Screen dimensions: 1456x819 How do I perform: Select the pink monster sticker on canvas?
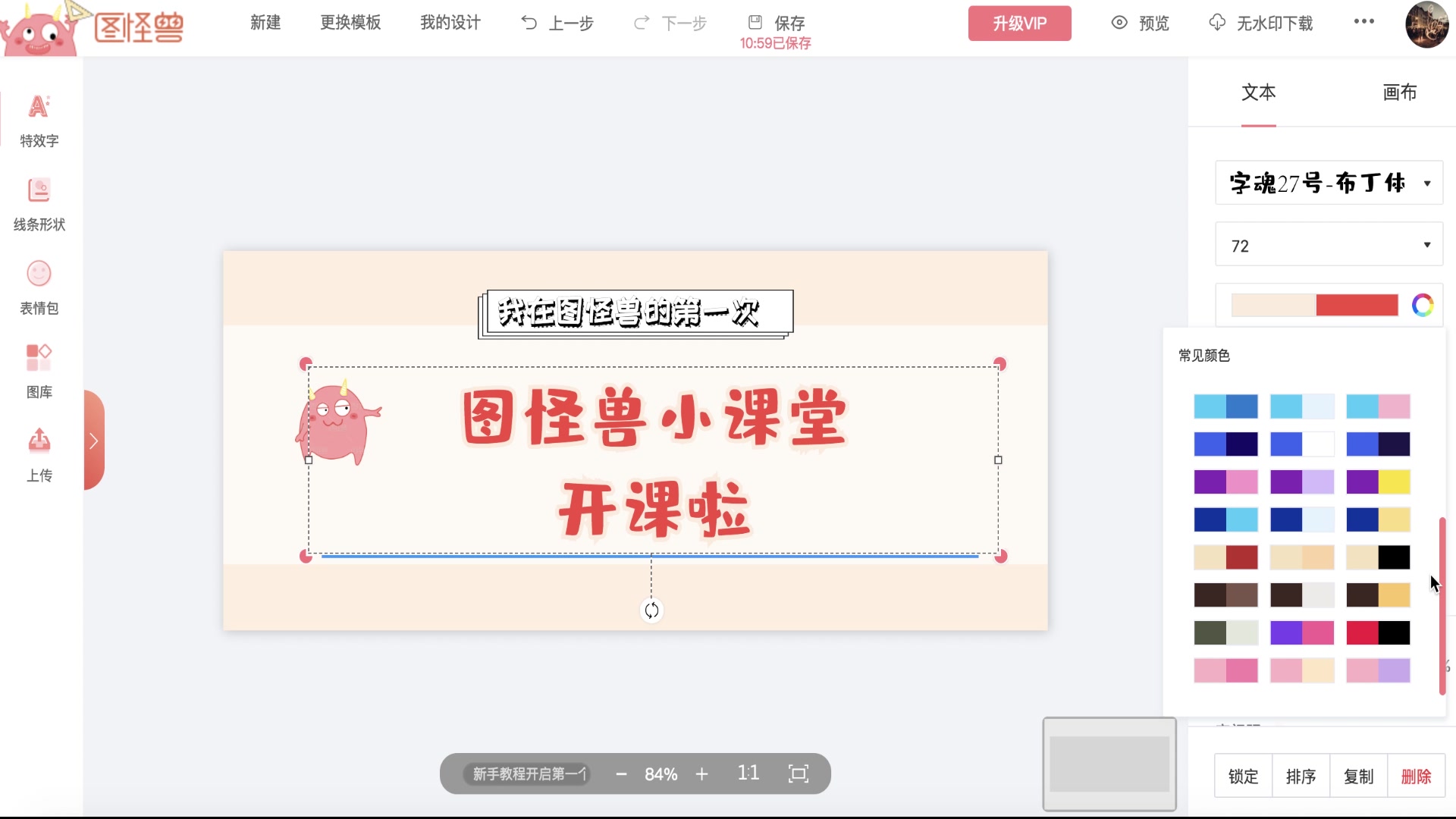coord(338,423)
